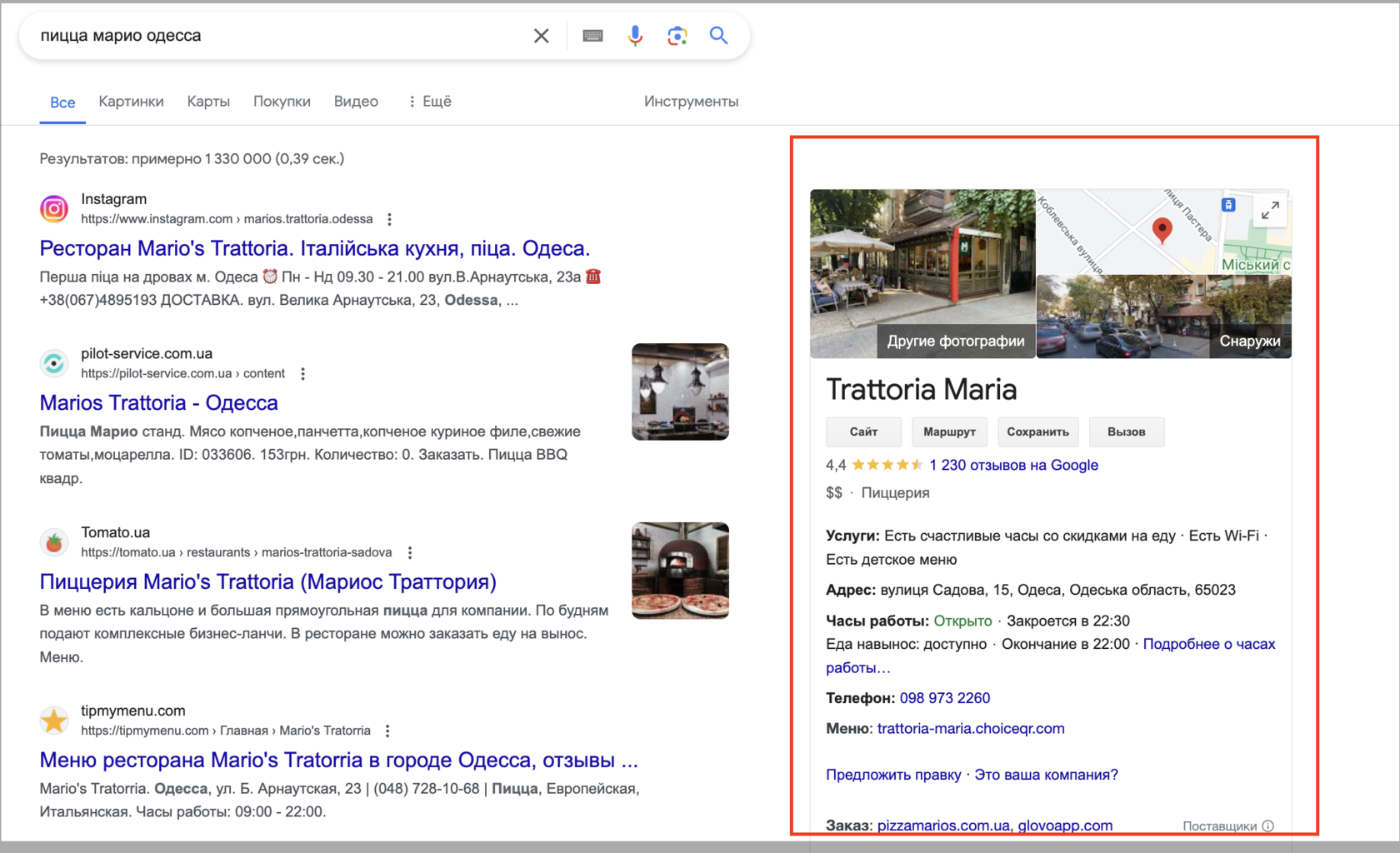Image resolution: width=1400 pixels, height=853 pixels.
Task: Open pilot-service result interior thumbnail
Action: (680, 392)
